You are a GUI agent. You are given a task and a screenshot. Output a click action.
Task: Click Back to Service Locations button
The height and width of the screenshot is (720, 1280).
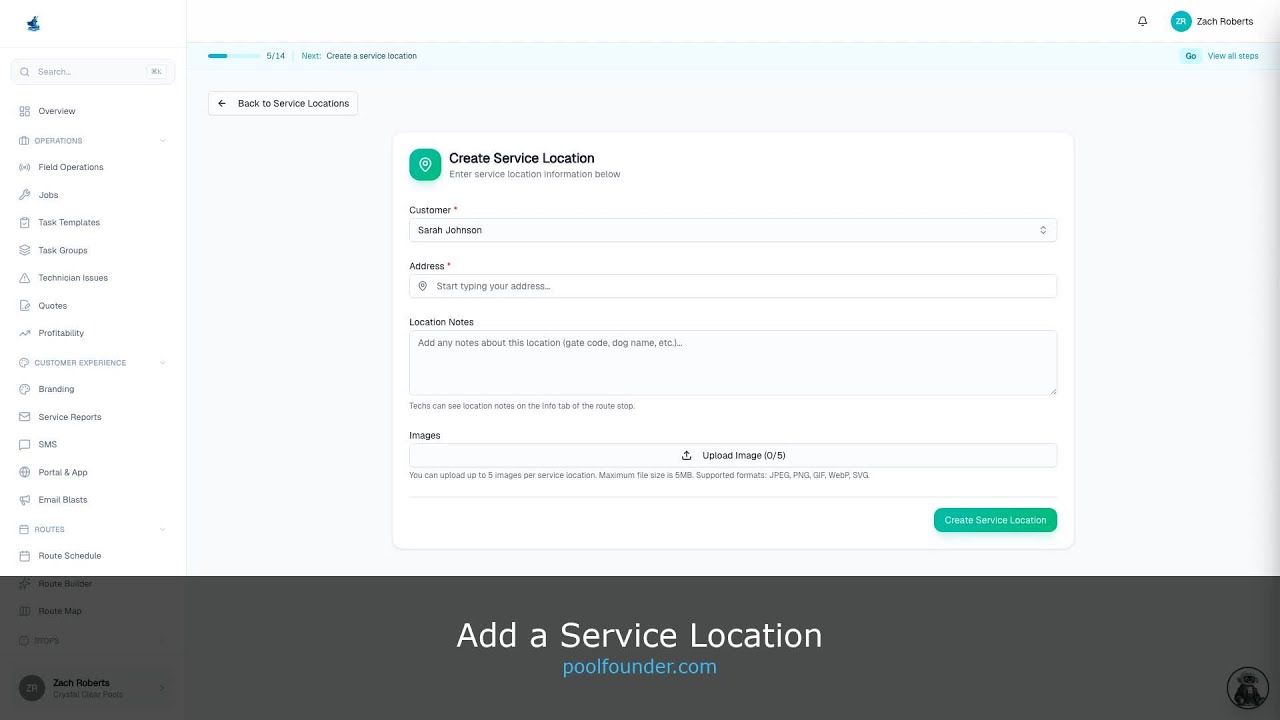click(x=283, y=103)
